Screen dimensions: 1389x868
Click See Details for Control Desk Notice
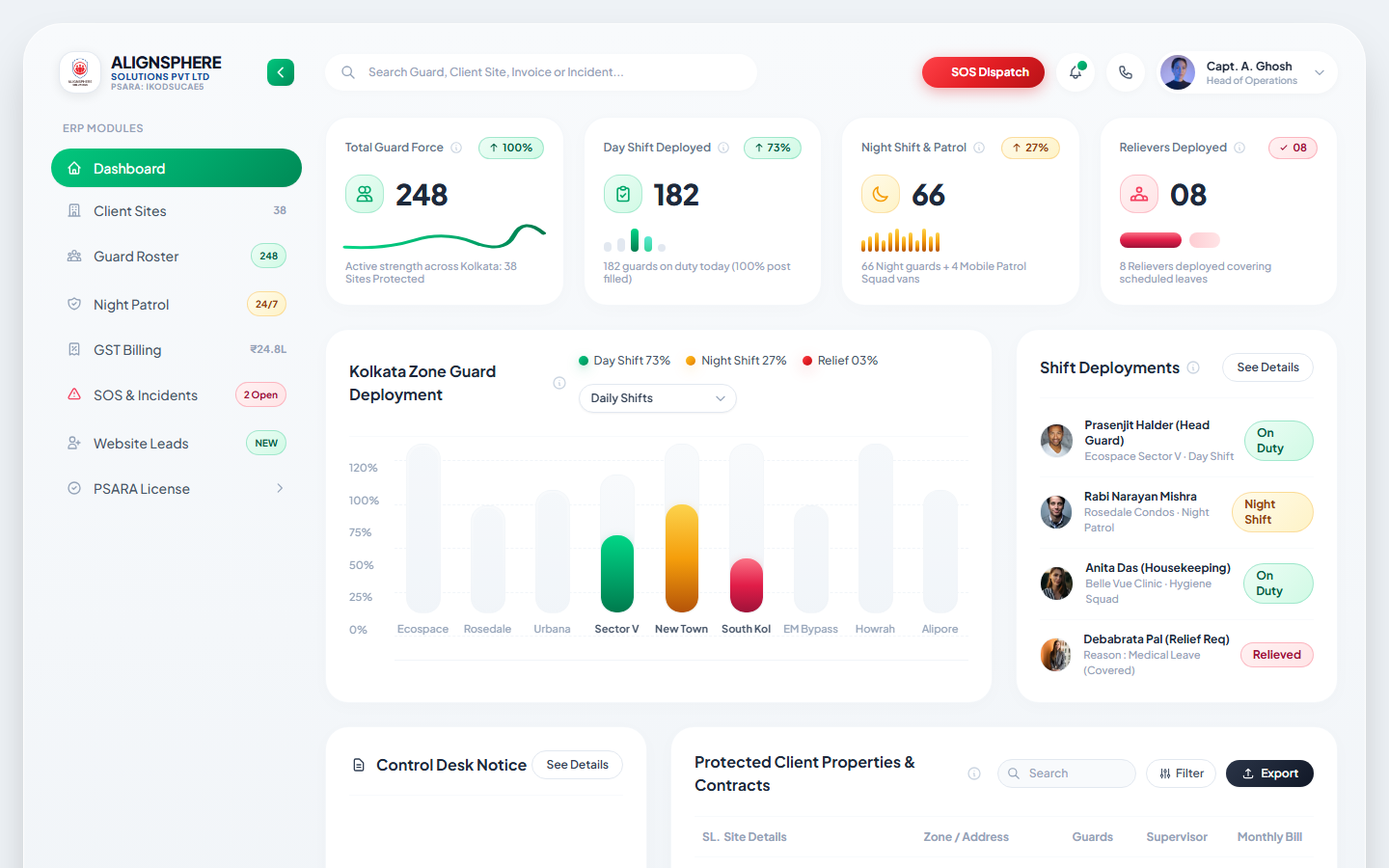[577, 765]
